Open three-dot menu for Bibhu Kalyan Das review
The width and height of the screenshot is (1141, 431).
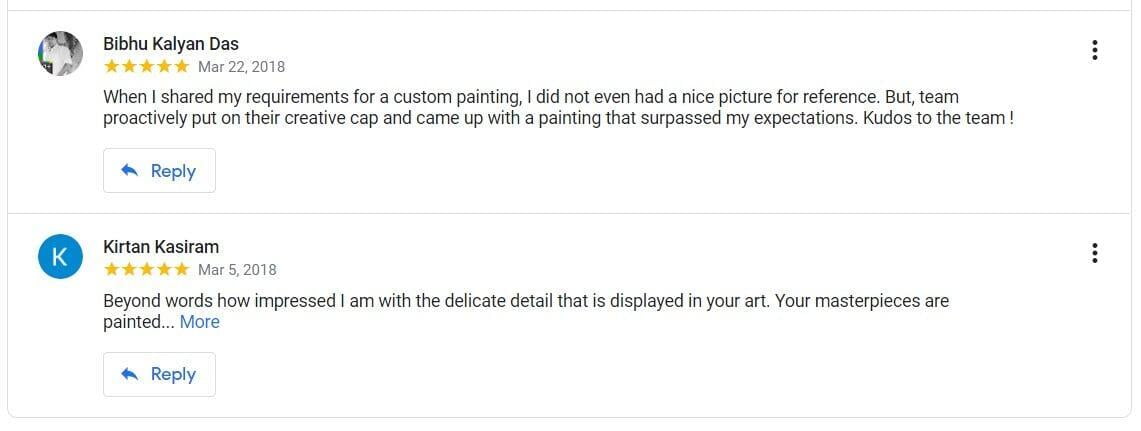pyautogui.click(x=1095, y=50)
